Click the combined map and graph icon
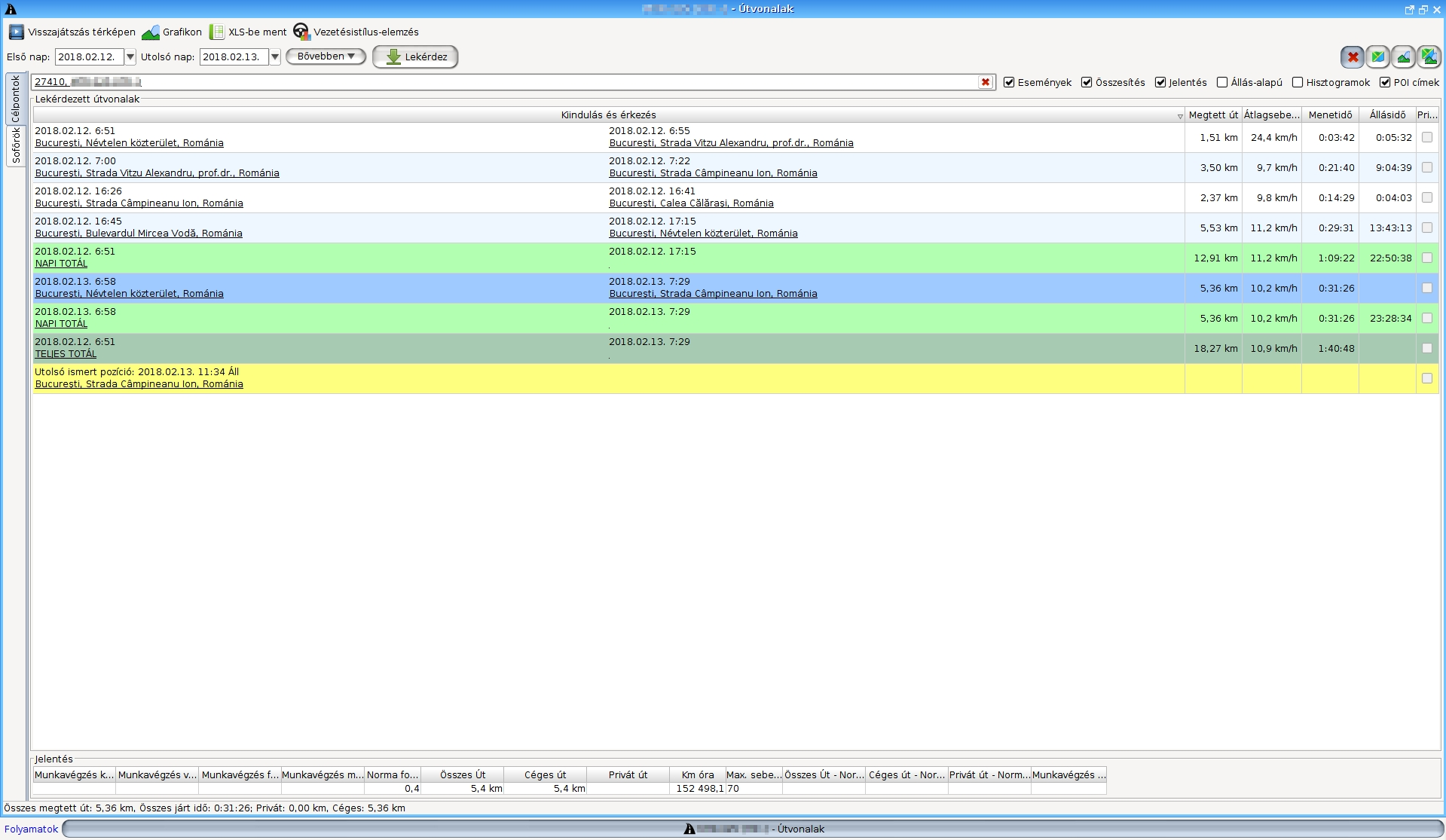 pos(1429,57)
